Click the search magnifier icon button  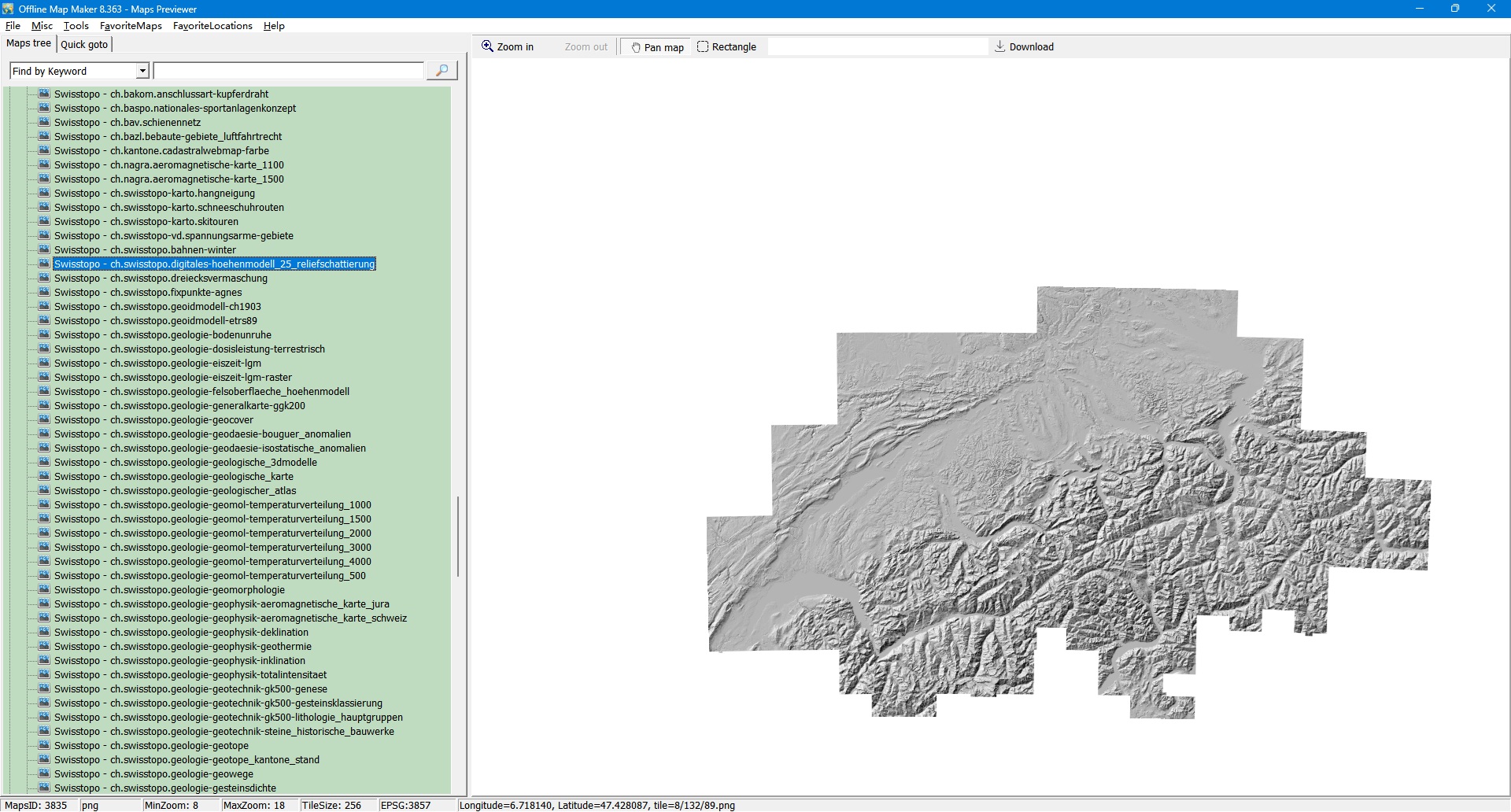point(441,71)
